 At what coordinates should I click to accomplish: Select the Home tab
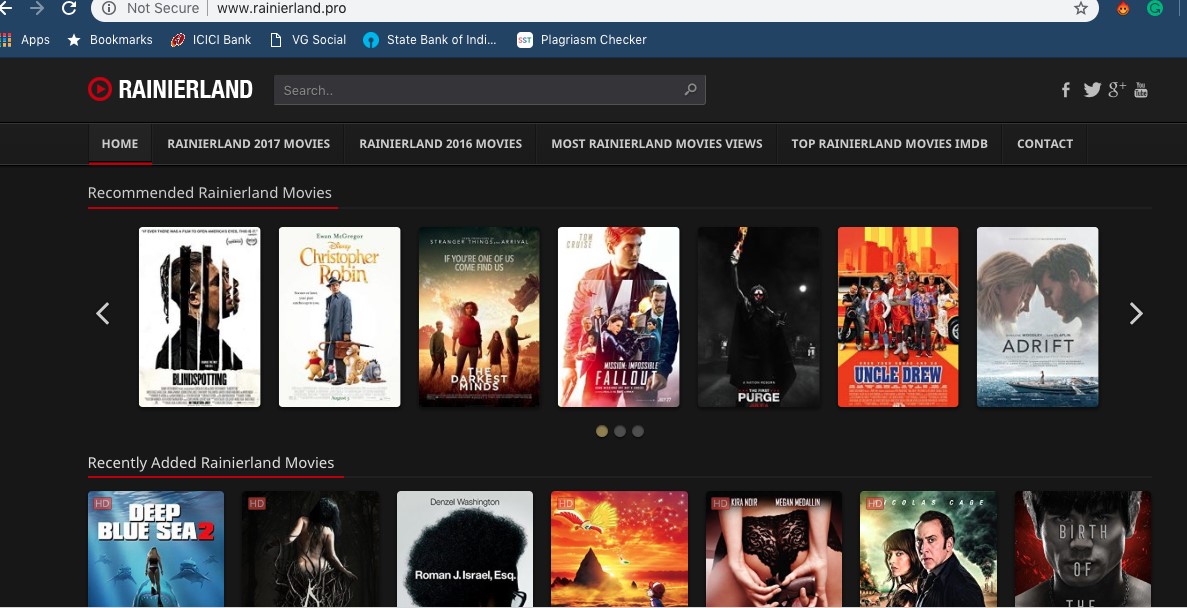[x=120, y=144]
